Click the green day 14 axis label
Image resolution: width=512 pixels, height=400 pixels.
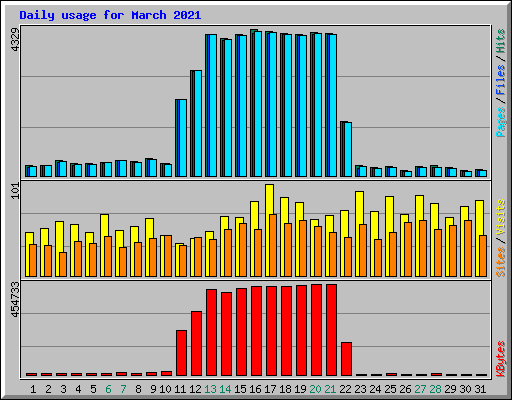(225, 389)
